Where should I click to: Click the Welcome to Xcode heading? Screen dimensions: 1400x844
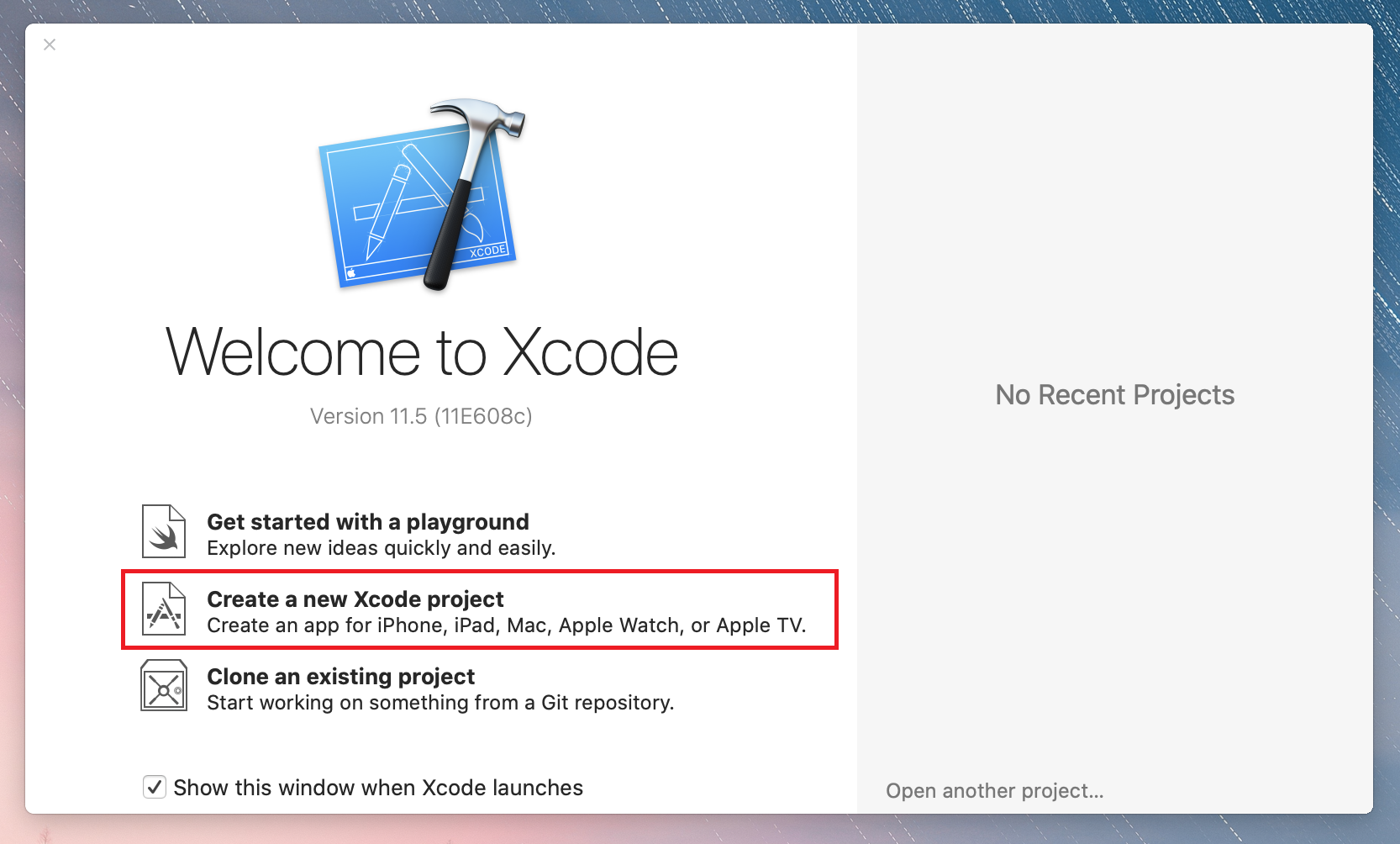click(x=422, y=353)
